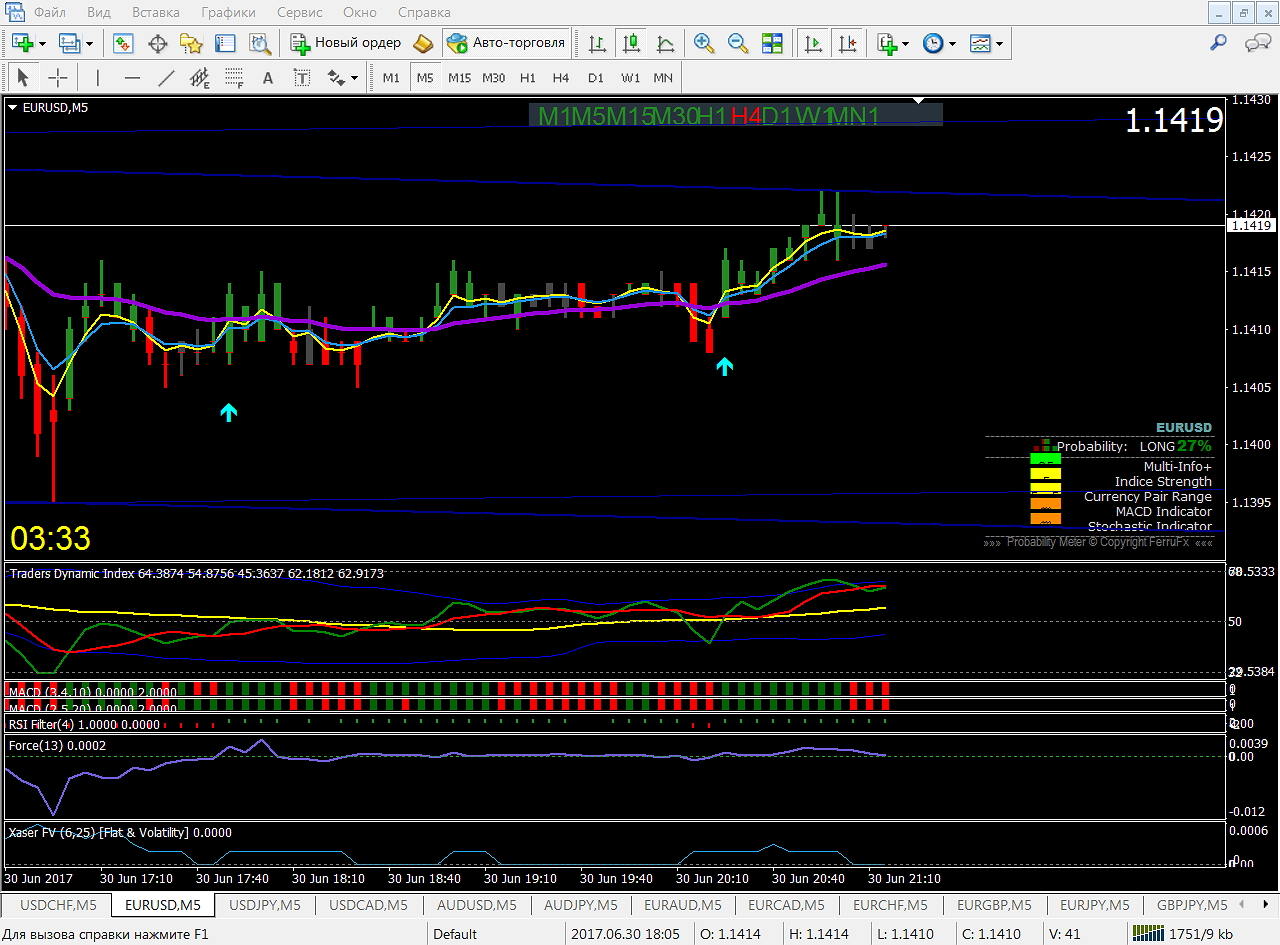Select the text drawing tool
The height and width of the screenshot is (945, 1280).
pyautogui.click(x=267, y=77)
